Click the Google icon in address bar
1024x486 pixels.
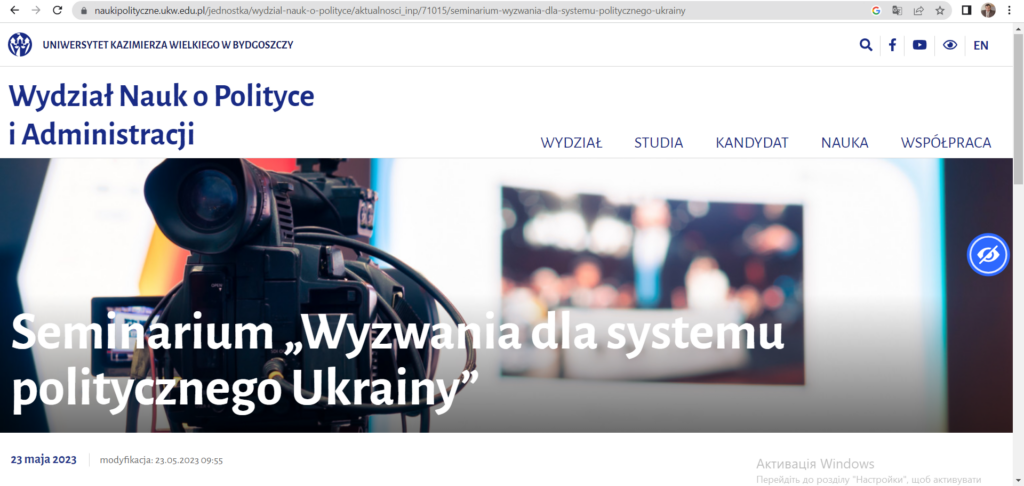(x=876, y=10)
